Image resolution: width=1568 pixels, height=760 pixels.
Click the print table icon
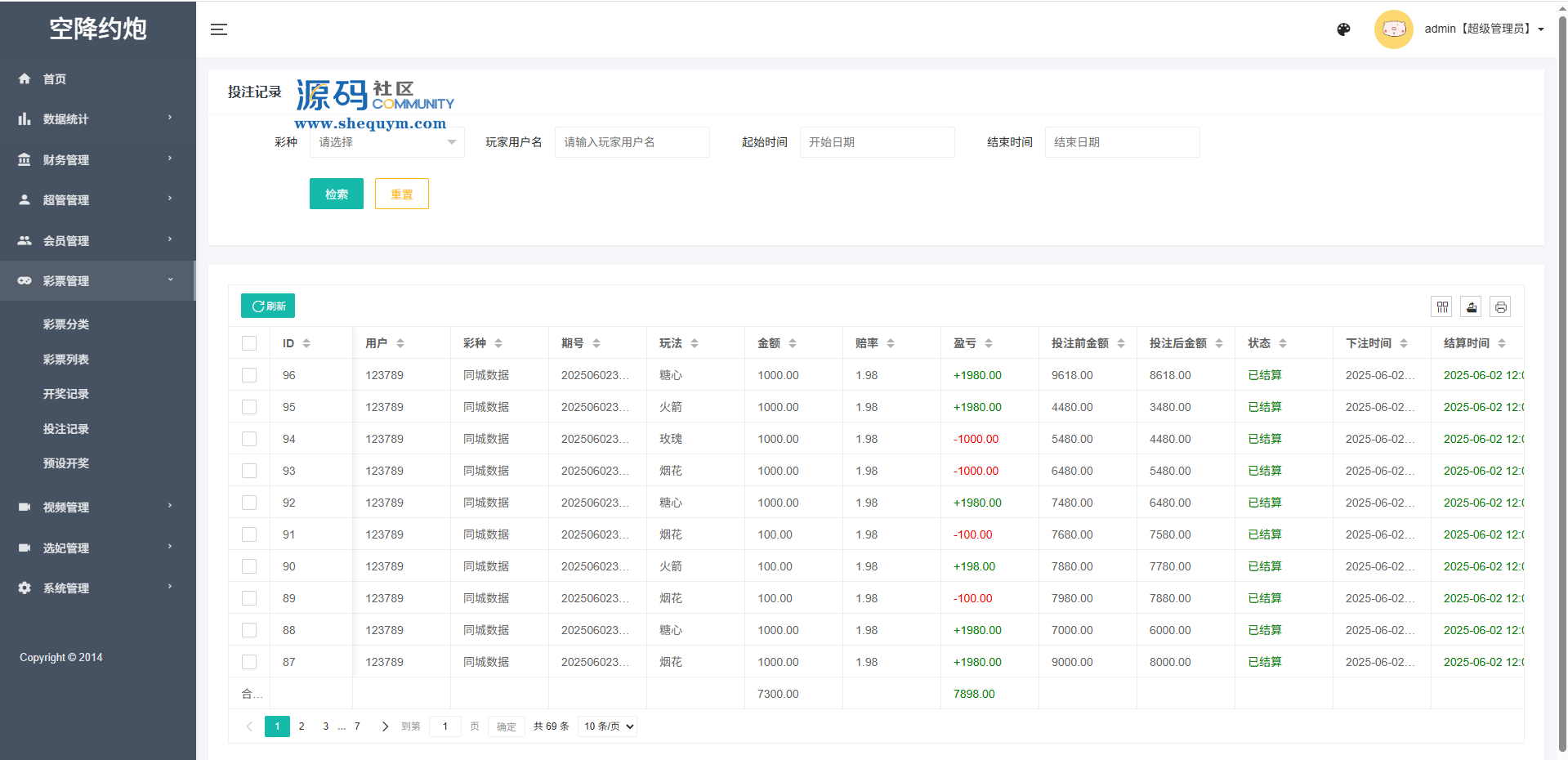pos(1500,306)
